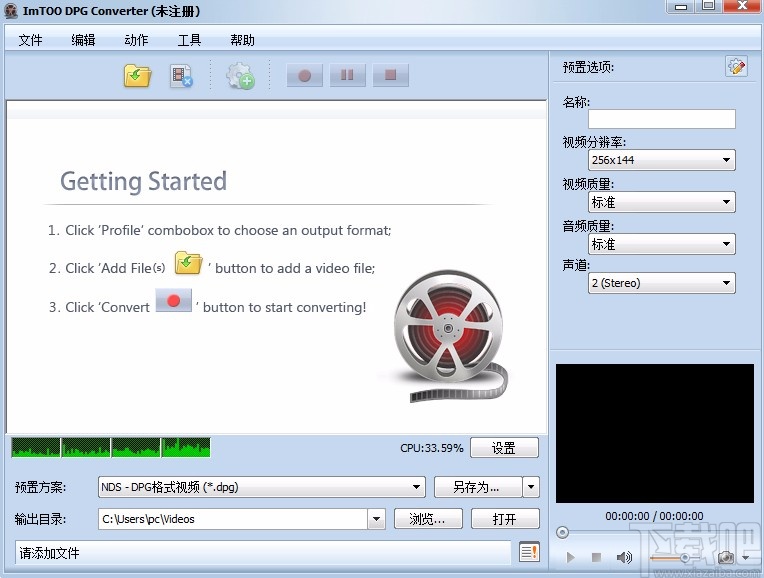The width and height of the screenshot is (764, 578).
Task: Click the 浏览... button
Action: click(428, 519)
